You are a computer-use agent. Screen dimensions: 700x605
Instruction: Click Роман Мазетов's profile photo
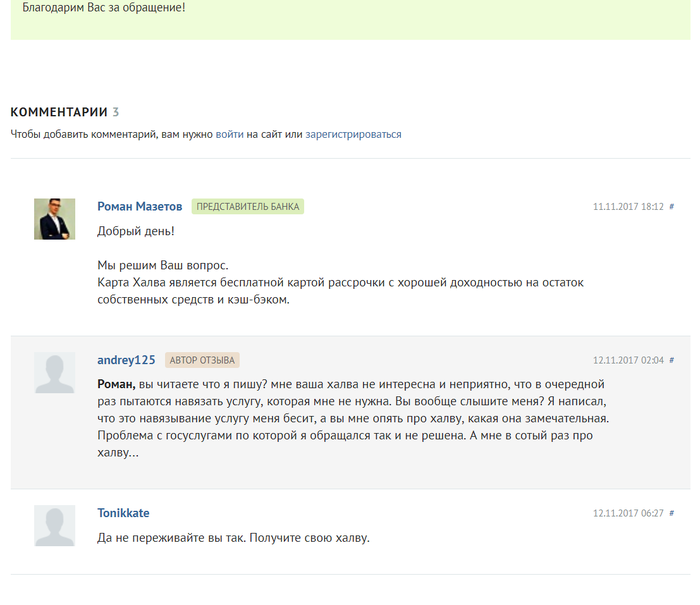(x=55, y=218)
